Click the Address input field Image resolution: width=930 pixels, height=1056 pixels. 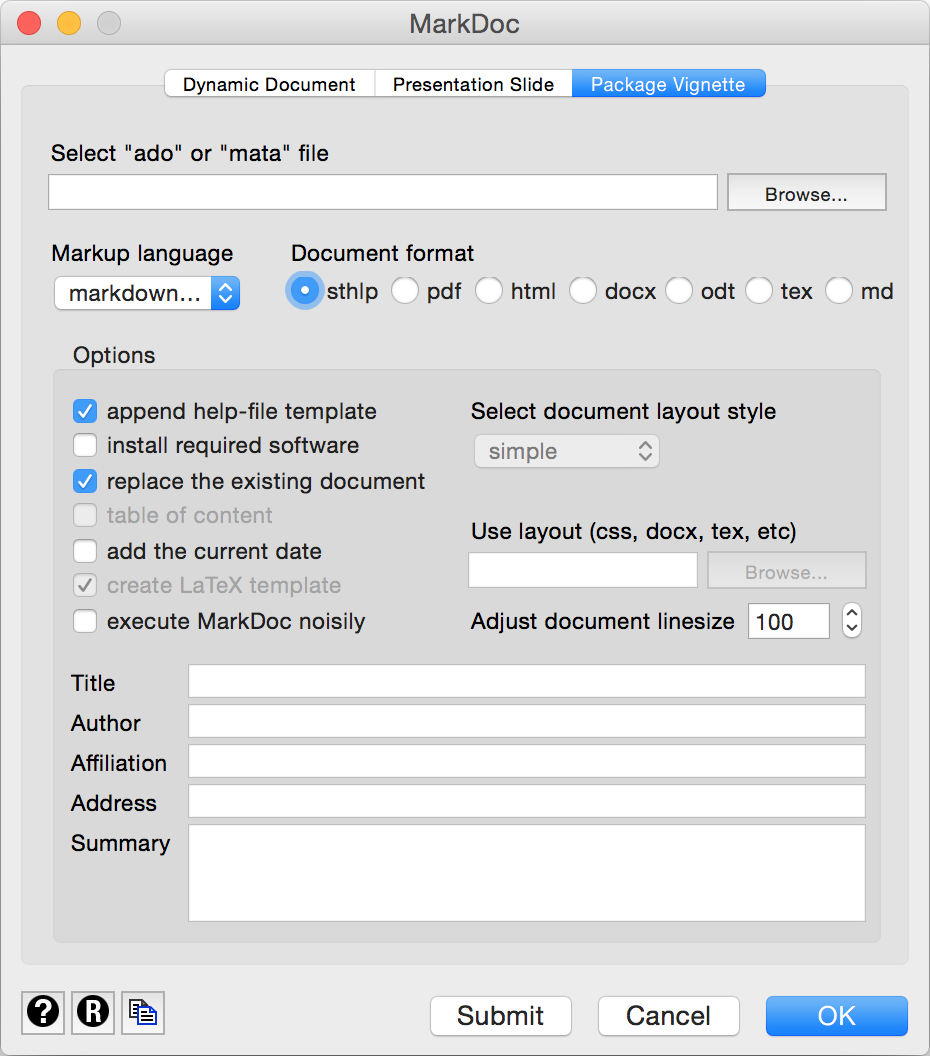[527, 801]
